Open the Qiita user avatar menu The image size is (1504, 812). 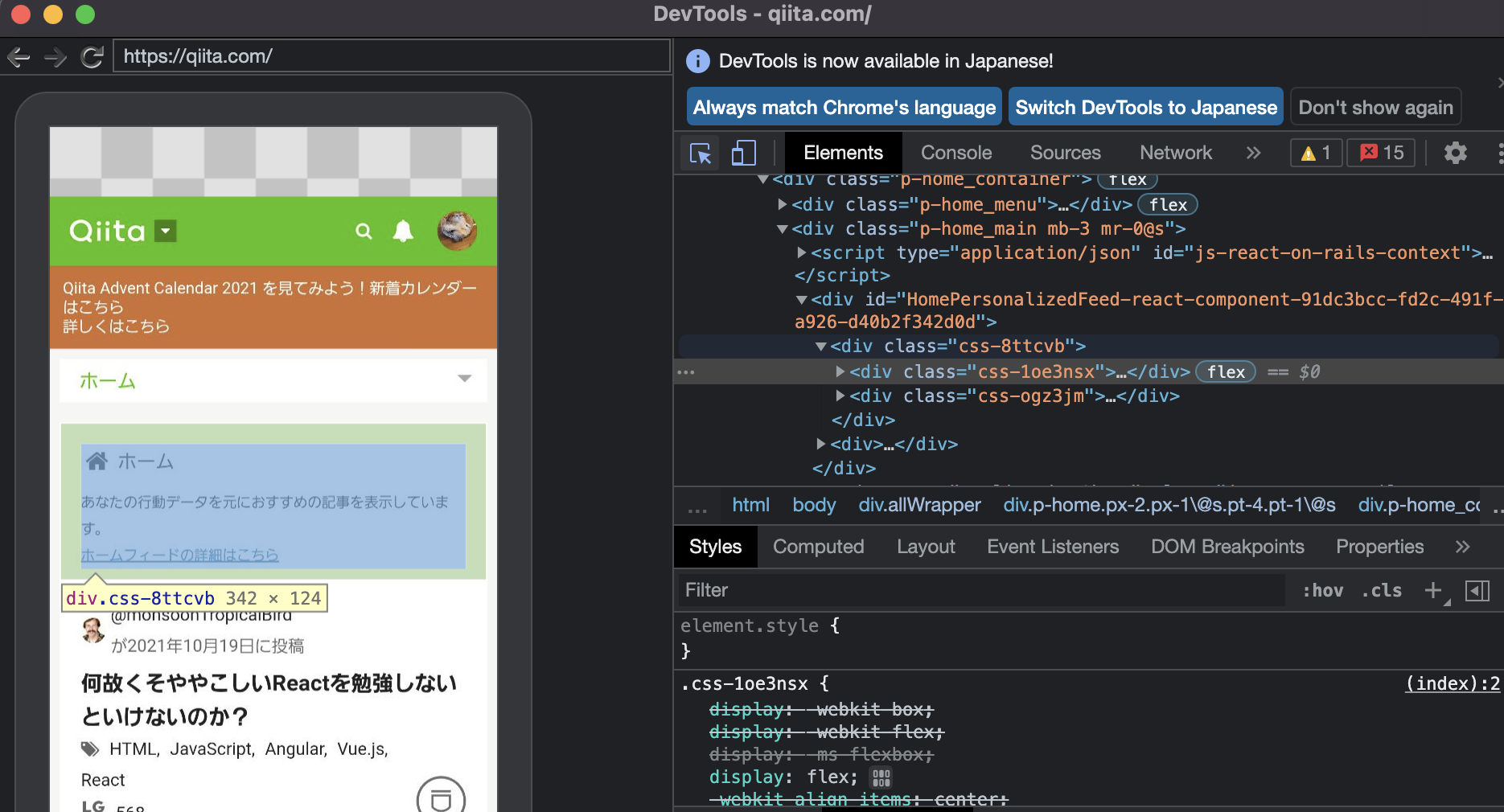(x=457, y=231)
